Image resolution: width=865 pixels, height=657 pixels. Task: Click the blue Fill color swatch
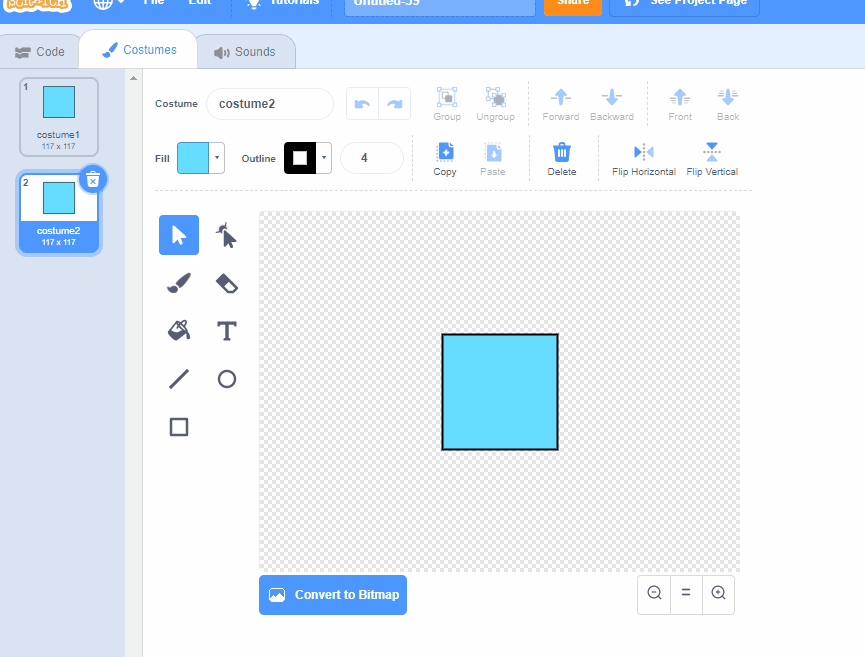pos(193,158)
